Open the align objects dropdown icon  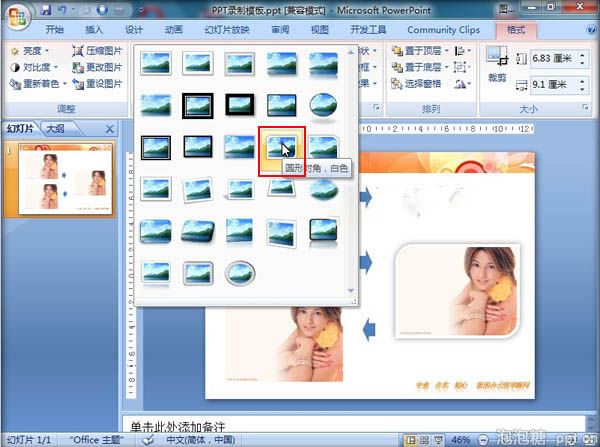click(x=462, y=51)
